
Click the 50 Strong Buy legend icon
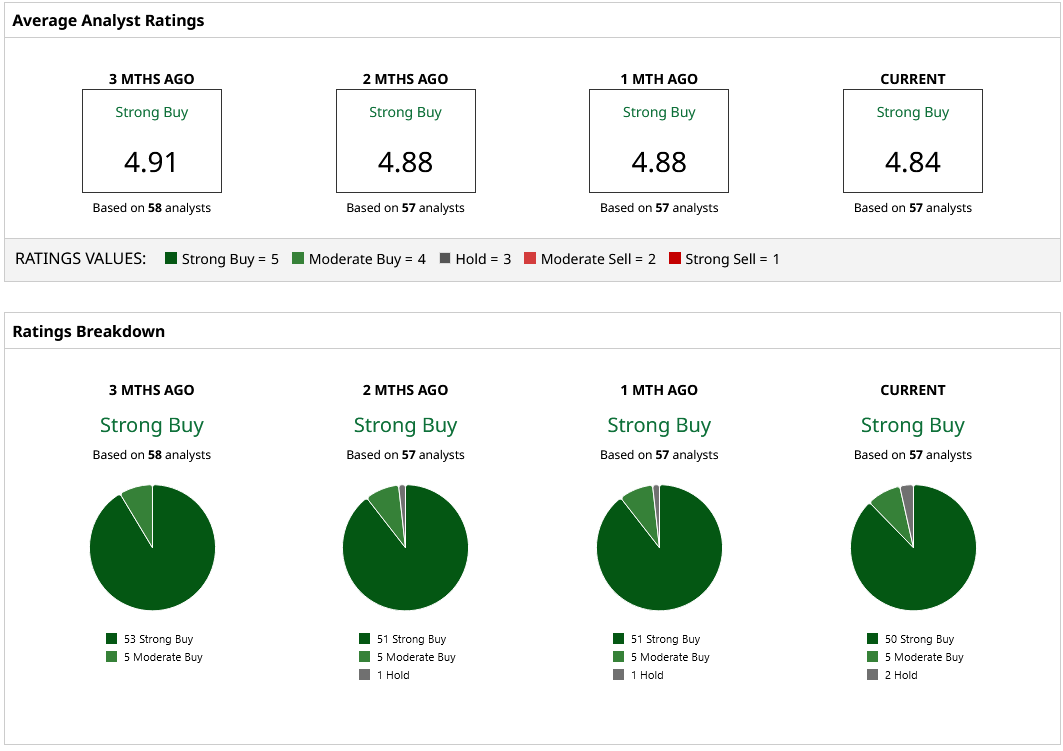click(x=873, y=638)
